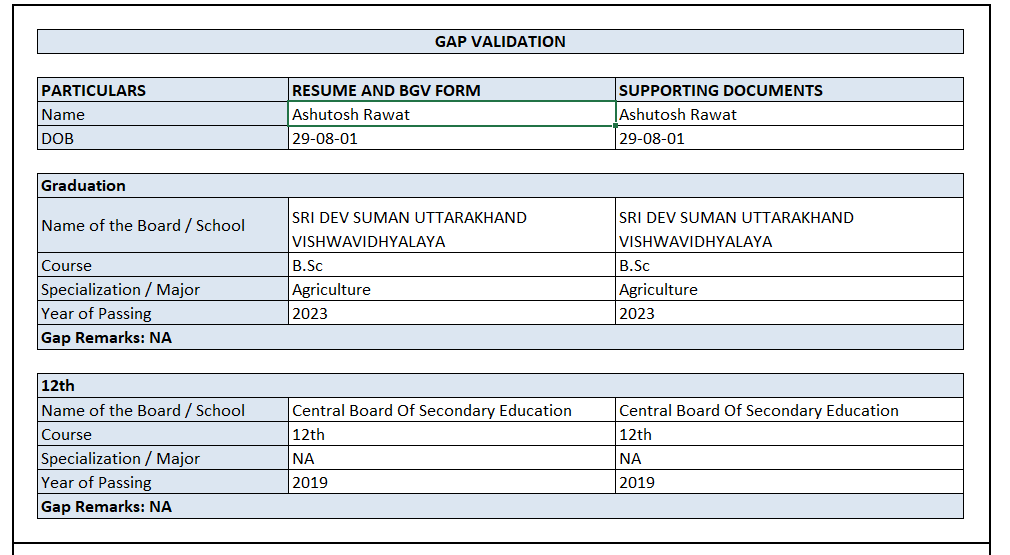Click the 12th section header row
Screen dimensions: 1010x555
click(500, 386)
